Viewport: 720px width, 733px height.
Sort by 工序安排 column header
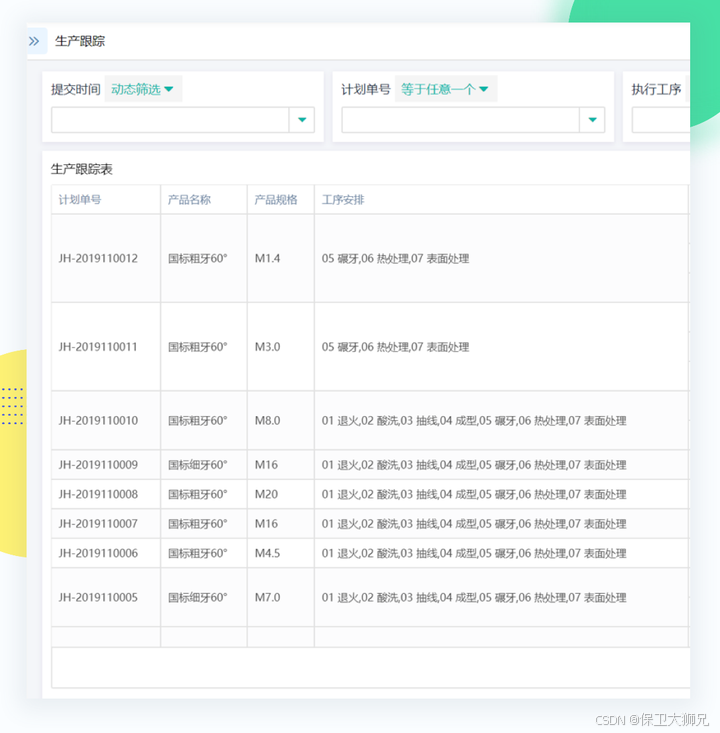pos(343,200)
